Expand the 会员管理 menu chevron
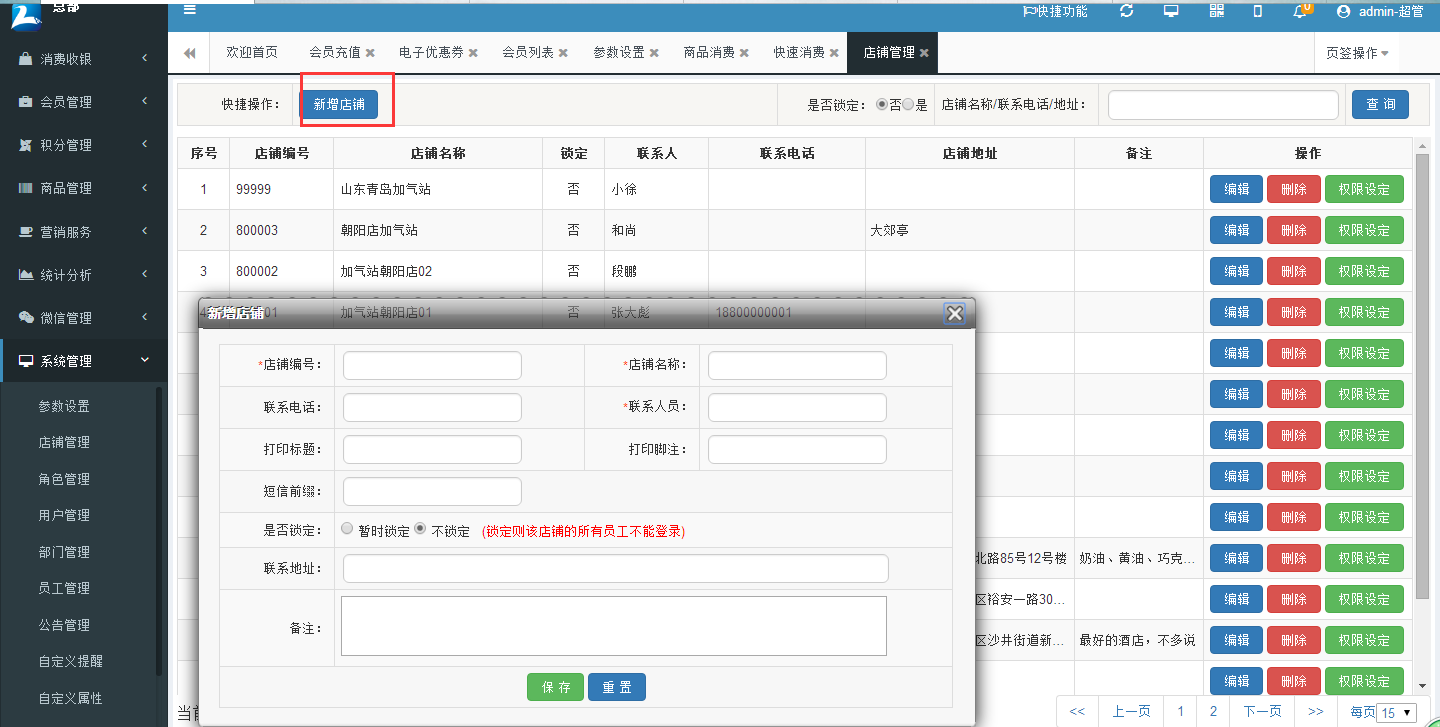 143,101
